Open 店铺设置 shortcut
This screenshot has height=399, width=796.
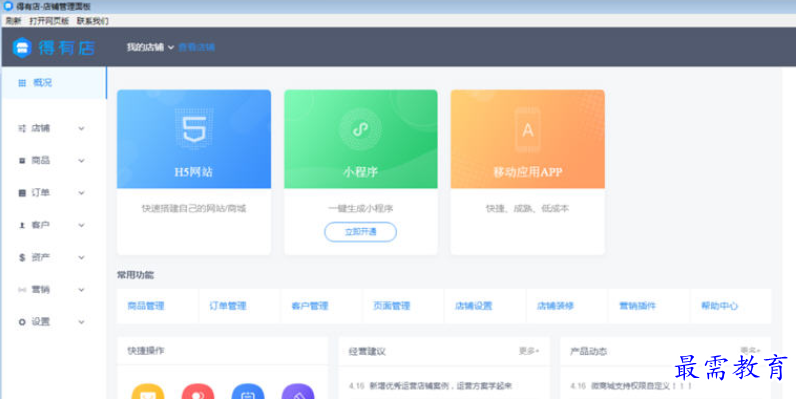(x=474, y=306)
